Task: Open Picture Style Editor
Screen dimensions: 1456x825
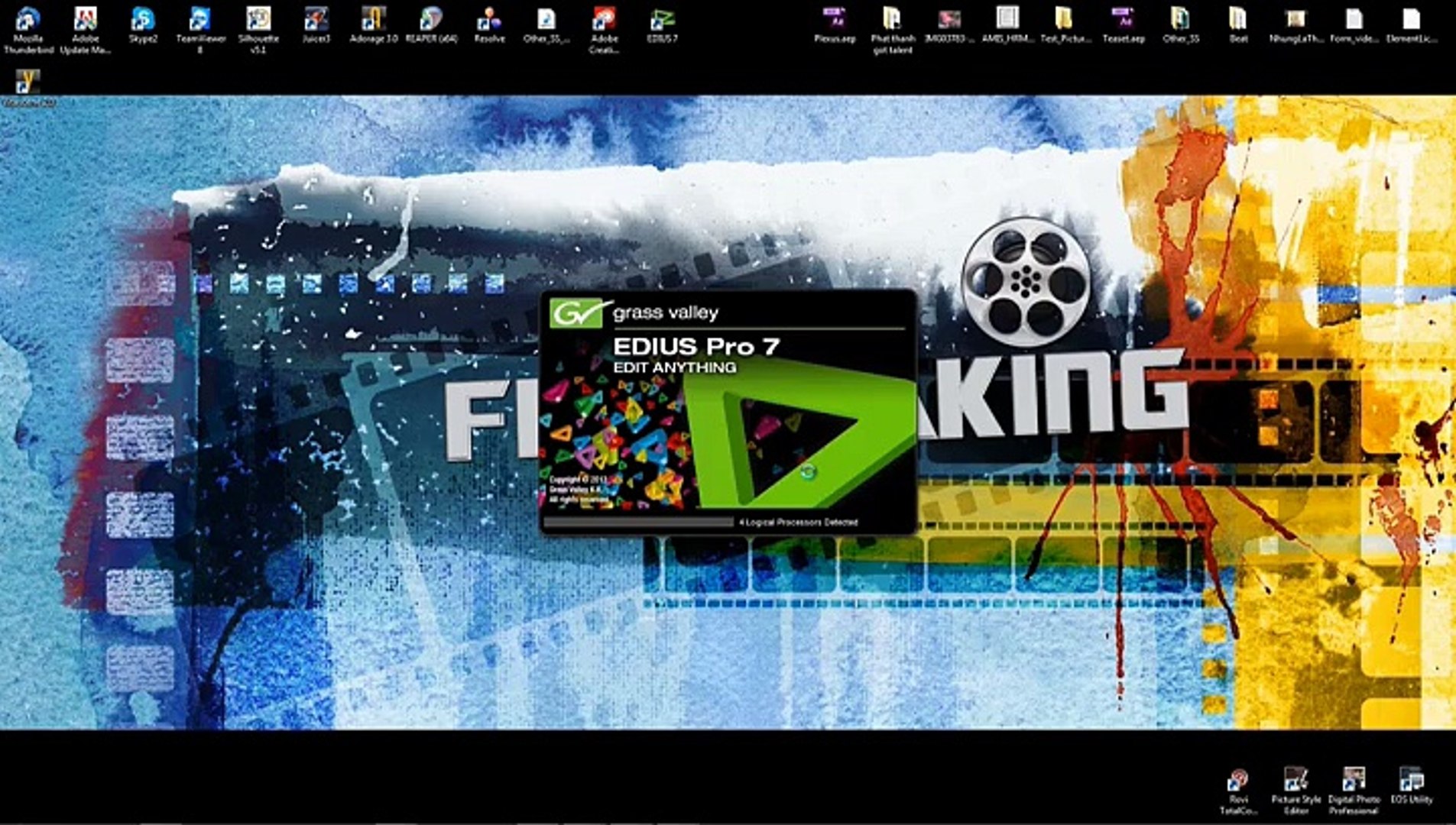Action: pyautogui.click(x=1293, y=781)
